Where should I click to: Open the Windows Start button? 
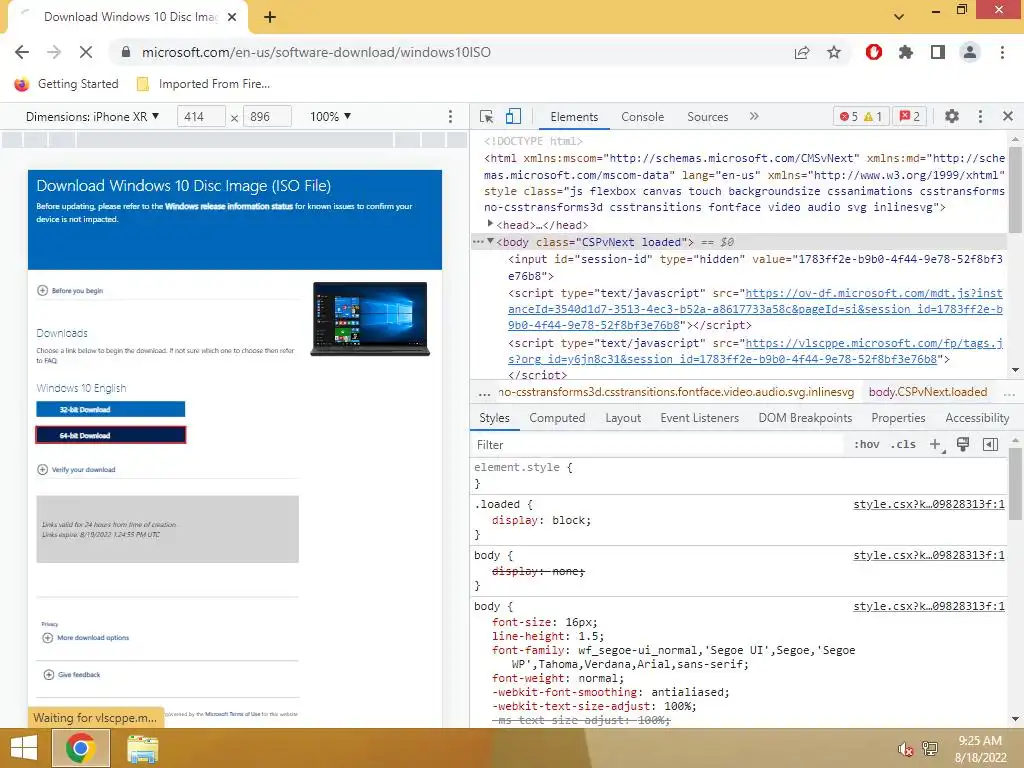pos(24,748)
